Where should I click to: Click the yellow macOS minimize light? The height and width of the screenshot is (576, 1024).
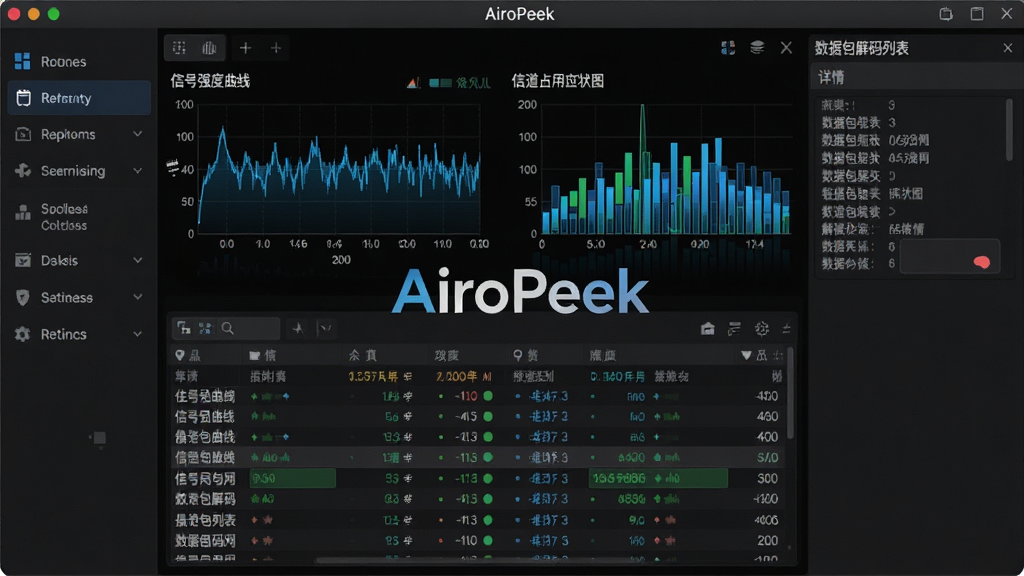coord(34,14)
